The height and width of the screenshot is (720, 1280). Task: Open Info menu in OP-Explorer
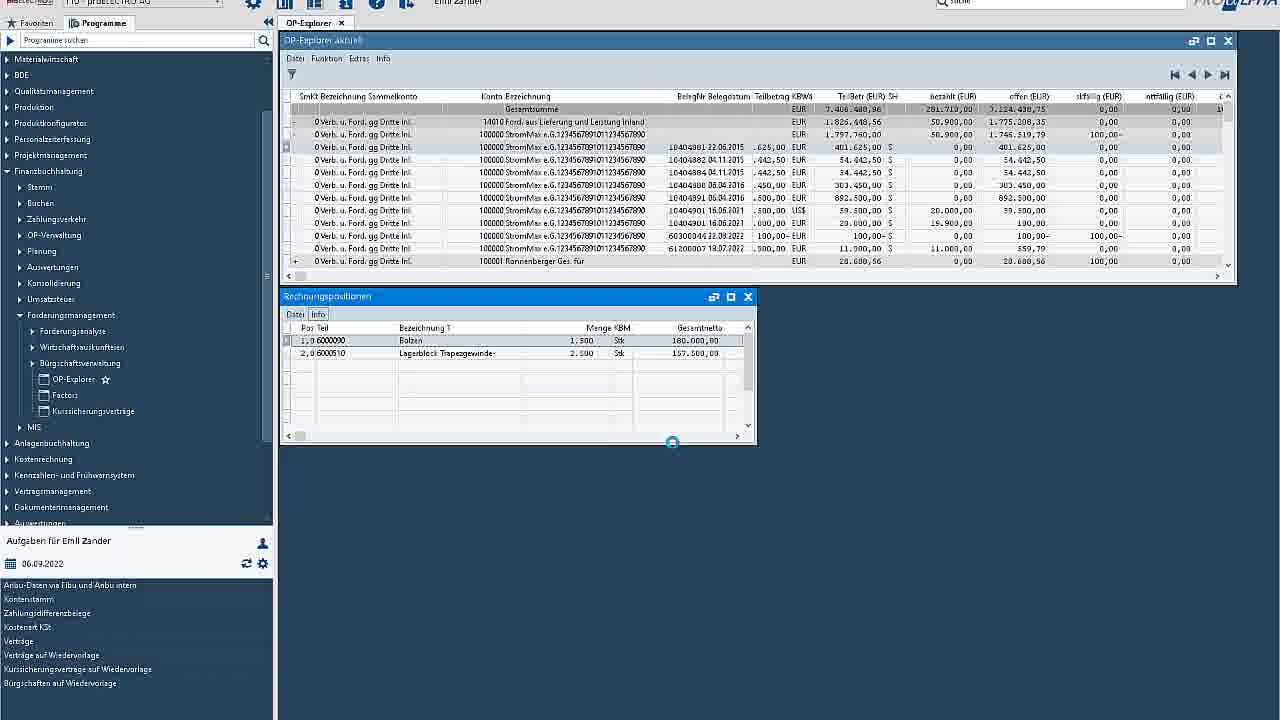coord(383,59)
